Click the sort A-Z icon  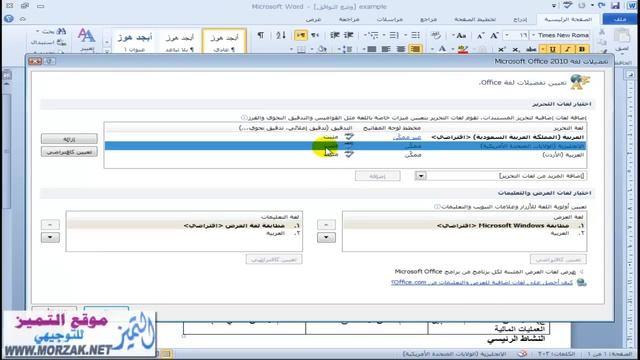click(x=281, y=36)
